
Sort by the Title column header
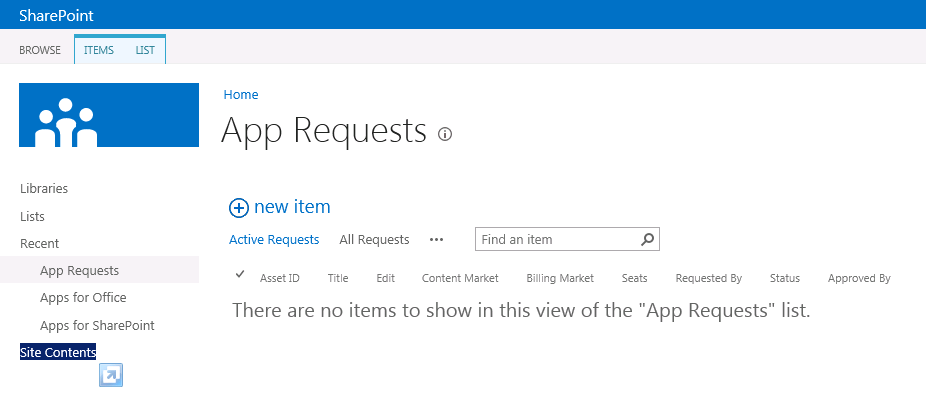point(338,278)
